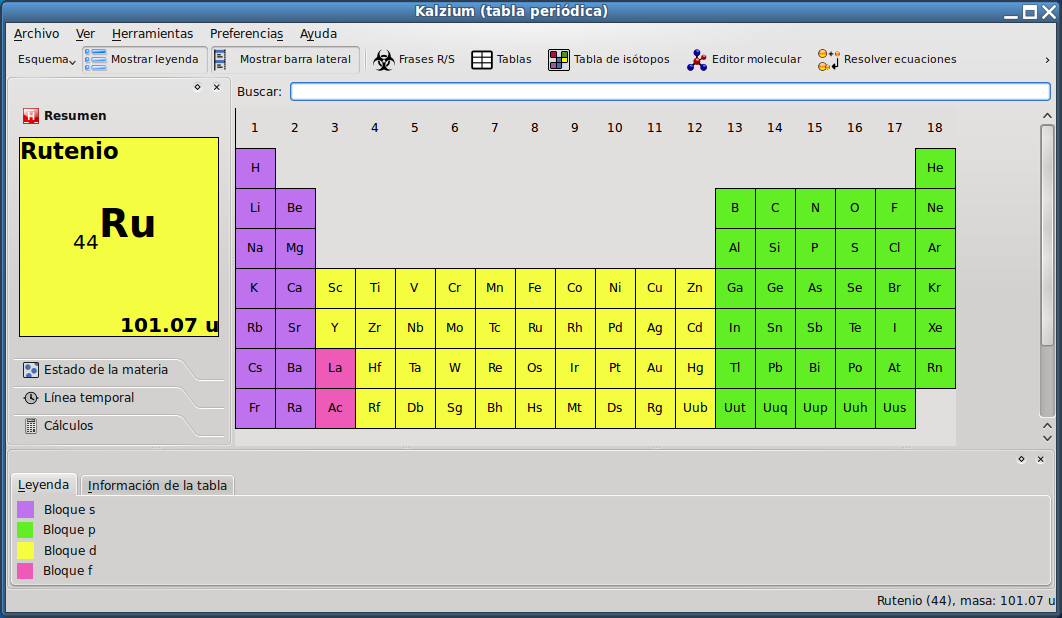Open the Frases R/S hazard icon

click(x=384, y=60)
